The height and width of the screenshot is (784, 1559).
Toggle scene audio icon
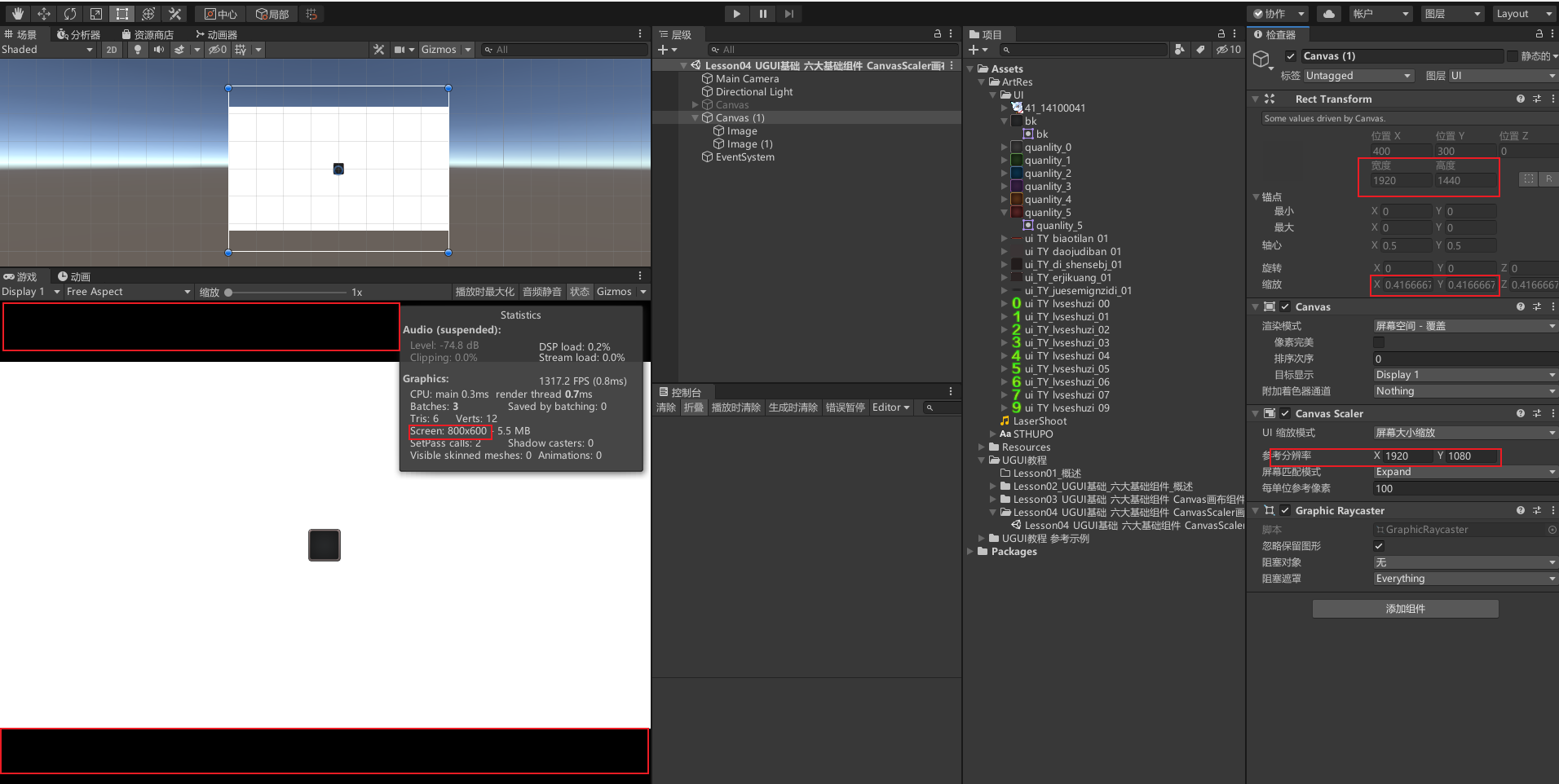tap(159, 50)
